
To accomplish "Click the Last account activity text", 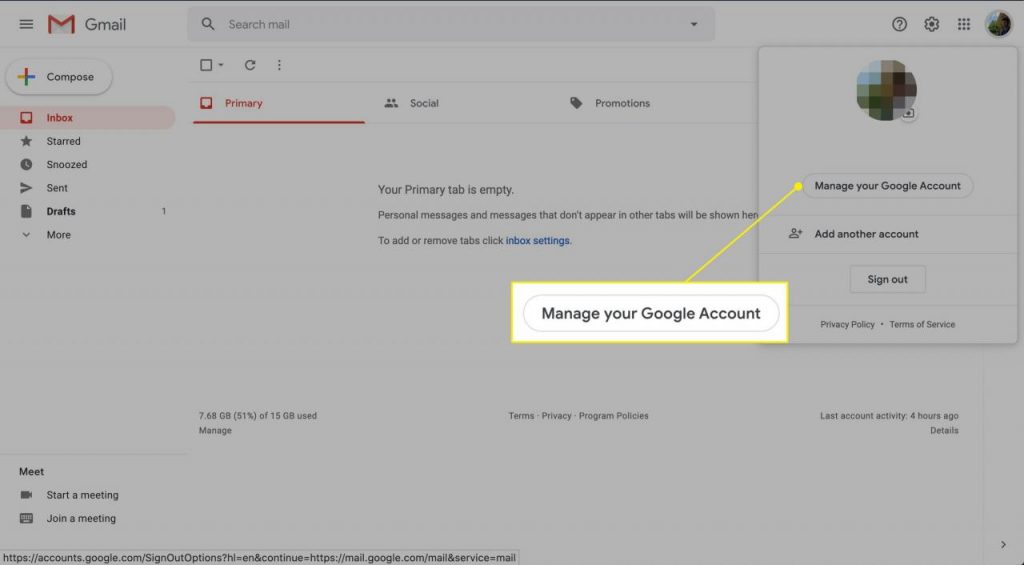I will (889, 416).
